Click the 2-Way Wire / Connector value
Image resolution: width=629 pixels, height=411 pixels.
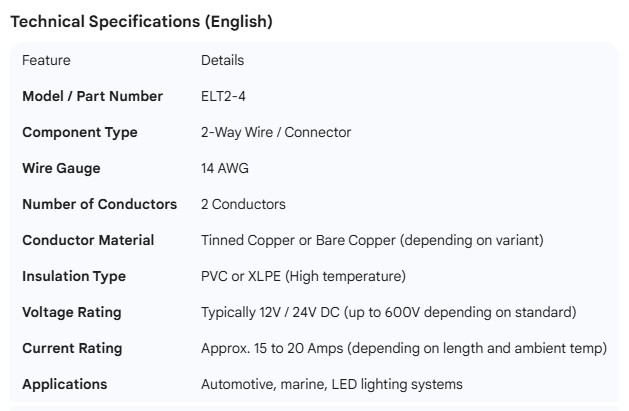[276, 132]
